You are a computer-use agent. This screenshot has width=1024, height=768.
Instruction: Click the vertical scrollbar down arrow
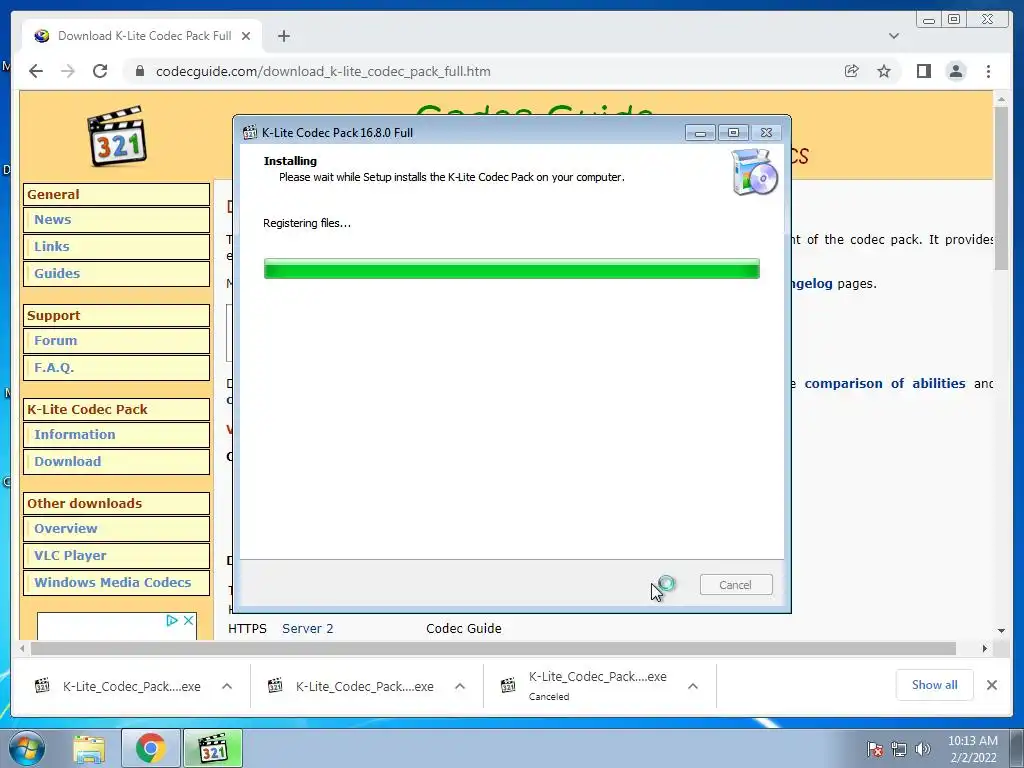[1001, 631]
